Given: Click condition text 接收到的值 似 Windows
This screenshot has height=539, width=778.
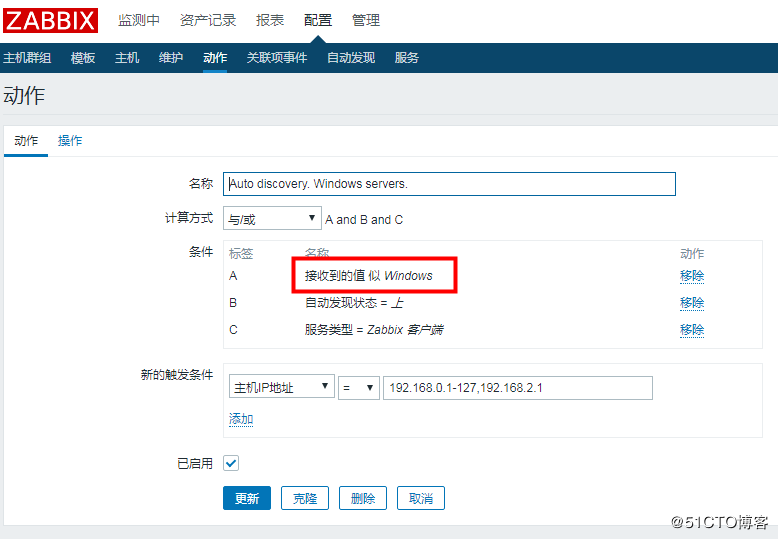Looking at the screenshot, I should pos(369,276).
